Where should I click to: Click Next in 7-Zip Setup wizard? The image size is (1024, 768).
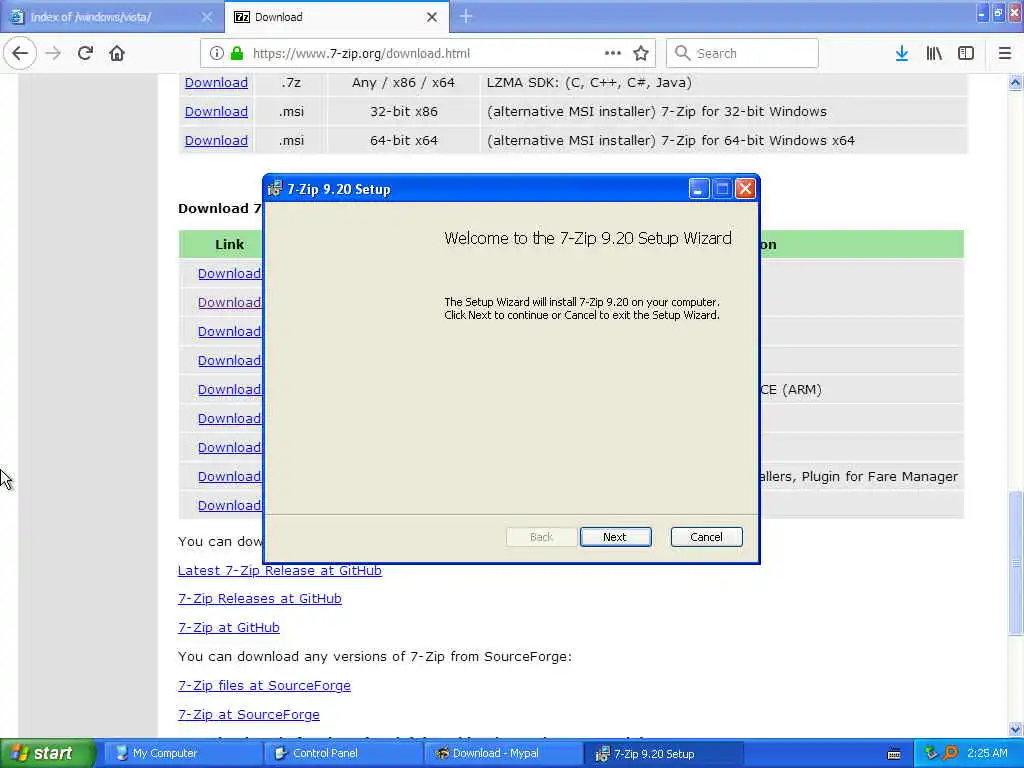(615, 537)
